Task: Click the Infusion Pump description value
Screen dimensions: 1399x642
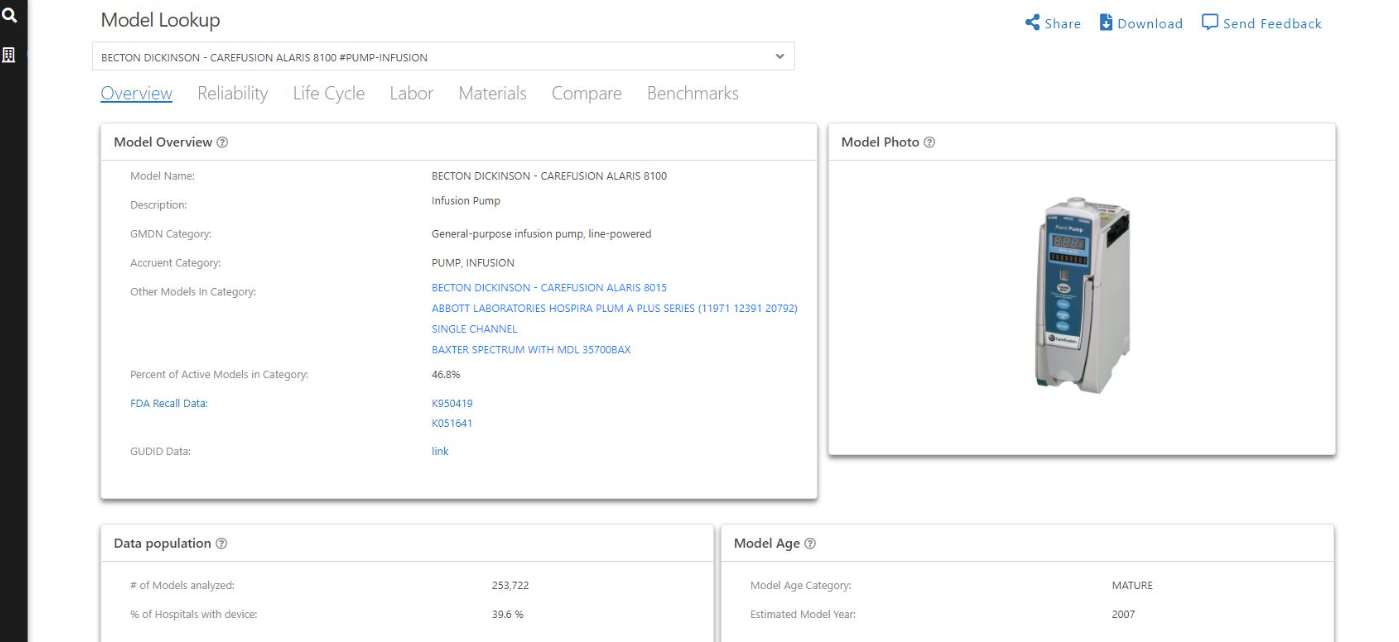Action: point(466,201)
